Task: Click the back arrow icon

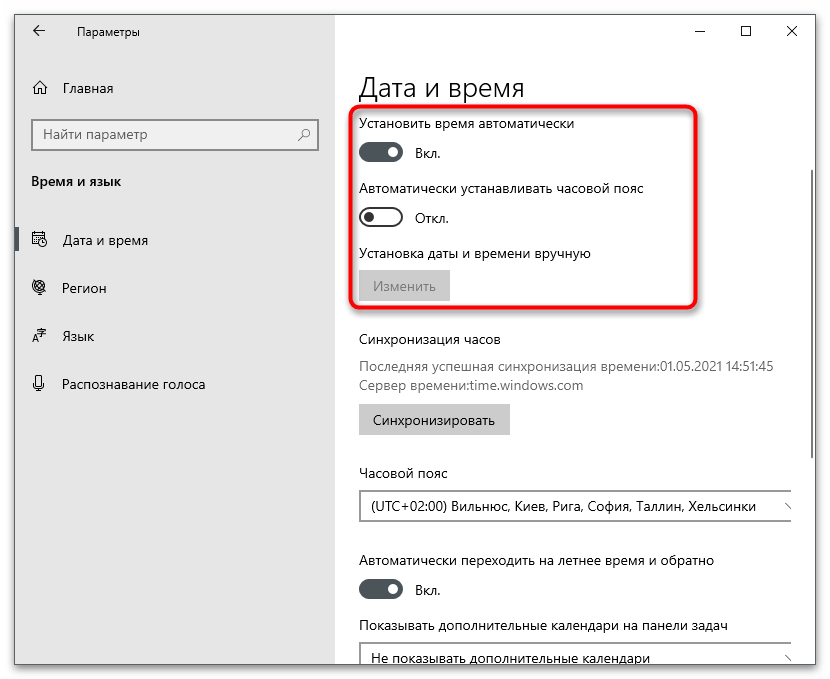Action: (x=39, y=32)
